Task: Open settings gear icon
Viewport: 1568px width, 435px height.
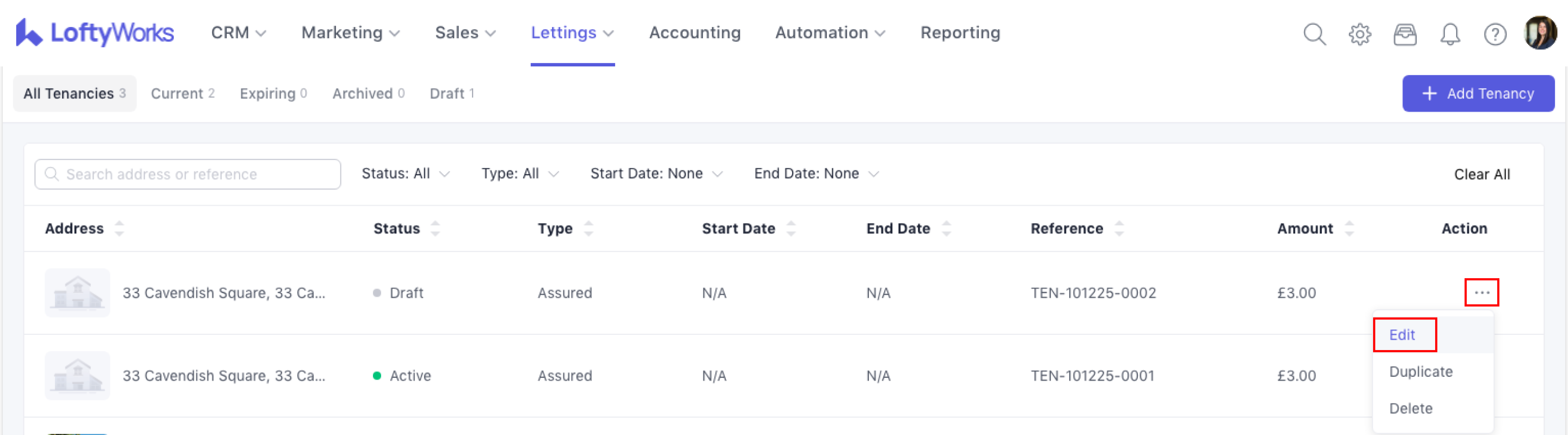Action: [x=1359, y=34]
